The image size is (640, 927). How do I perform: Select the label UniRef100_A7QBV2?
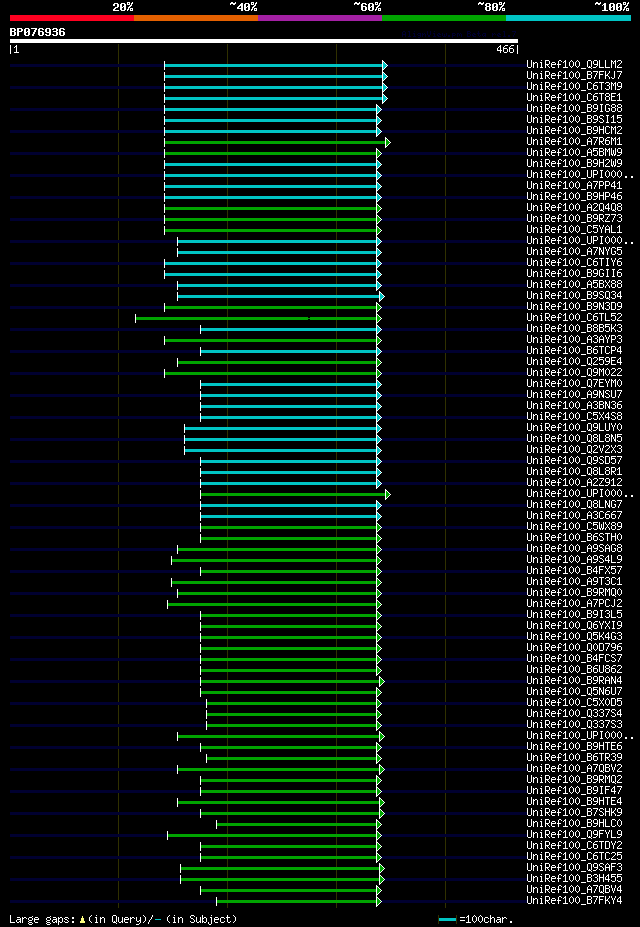point(574,769)
